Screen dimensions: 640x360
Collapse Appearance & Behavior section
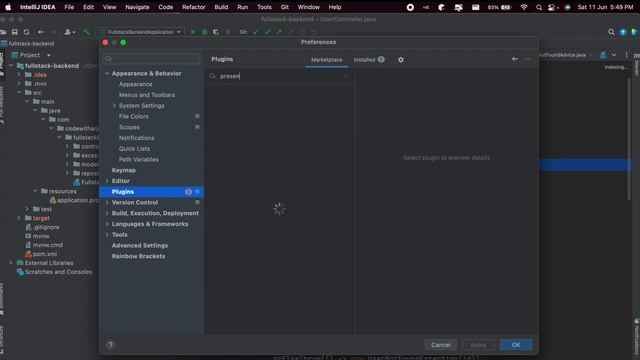[107, 73]
